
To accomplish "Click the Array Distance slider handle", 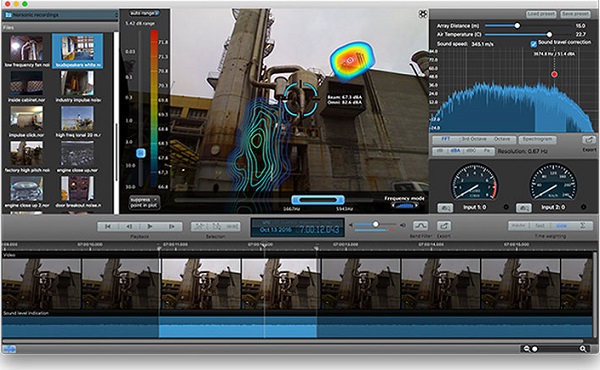I will [x=517, y=26].
